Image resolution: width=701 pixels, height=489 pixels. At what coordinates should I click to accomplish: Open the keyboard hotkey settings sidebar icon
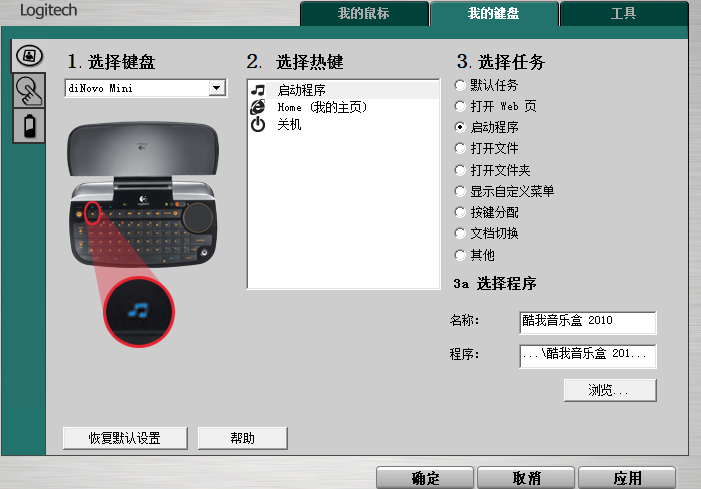[29, 56]
